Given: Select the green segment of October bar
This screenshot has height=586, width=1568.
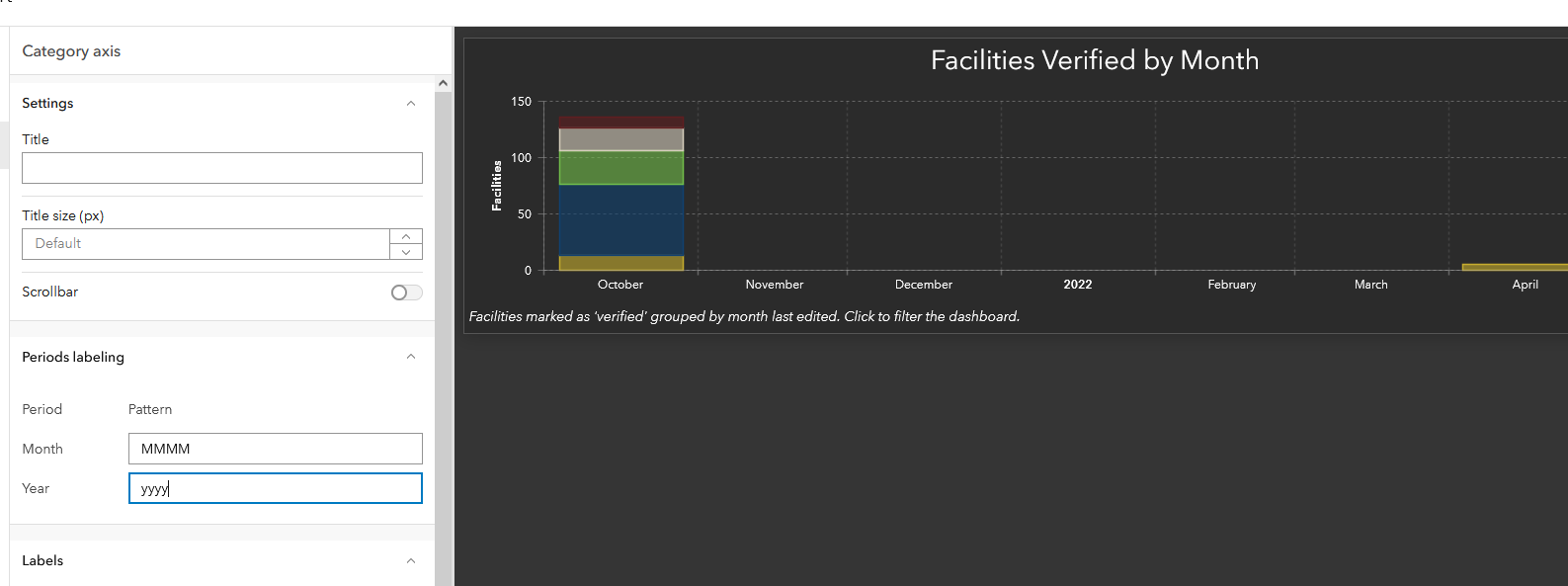Looking at the screenshot, I should pos(620,168).
